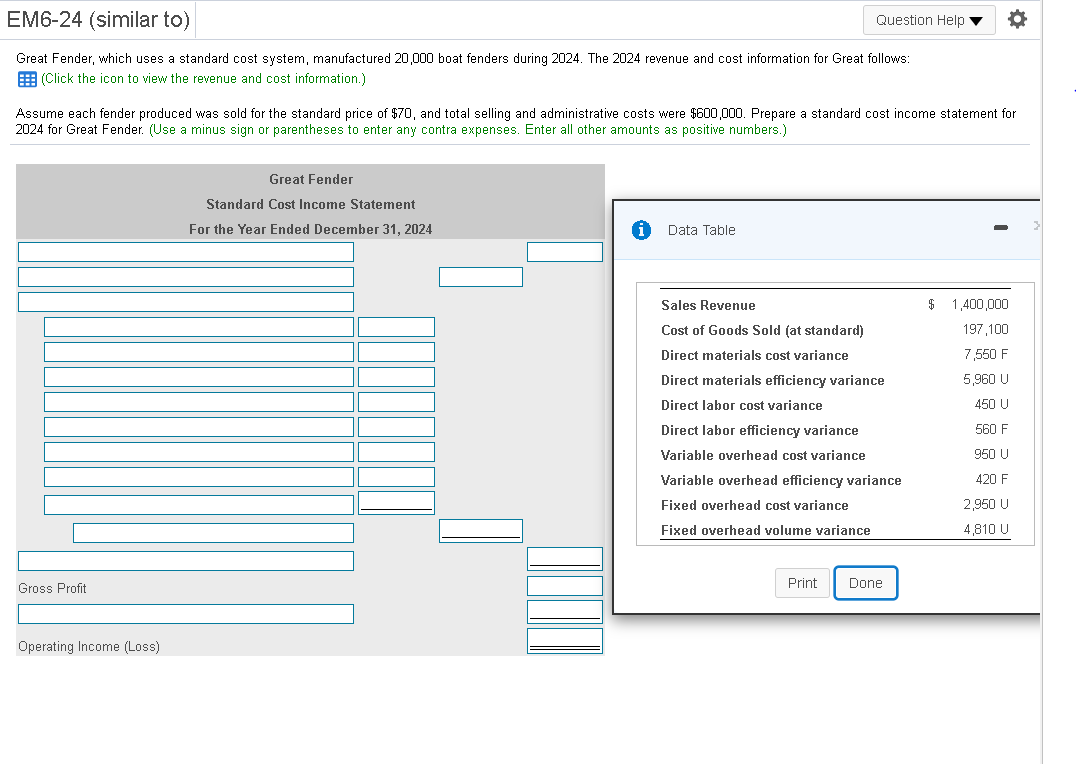Click the Gross Profit label
Viewport: 1076px width, 764px height.
[52, 588]
